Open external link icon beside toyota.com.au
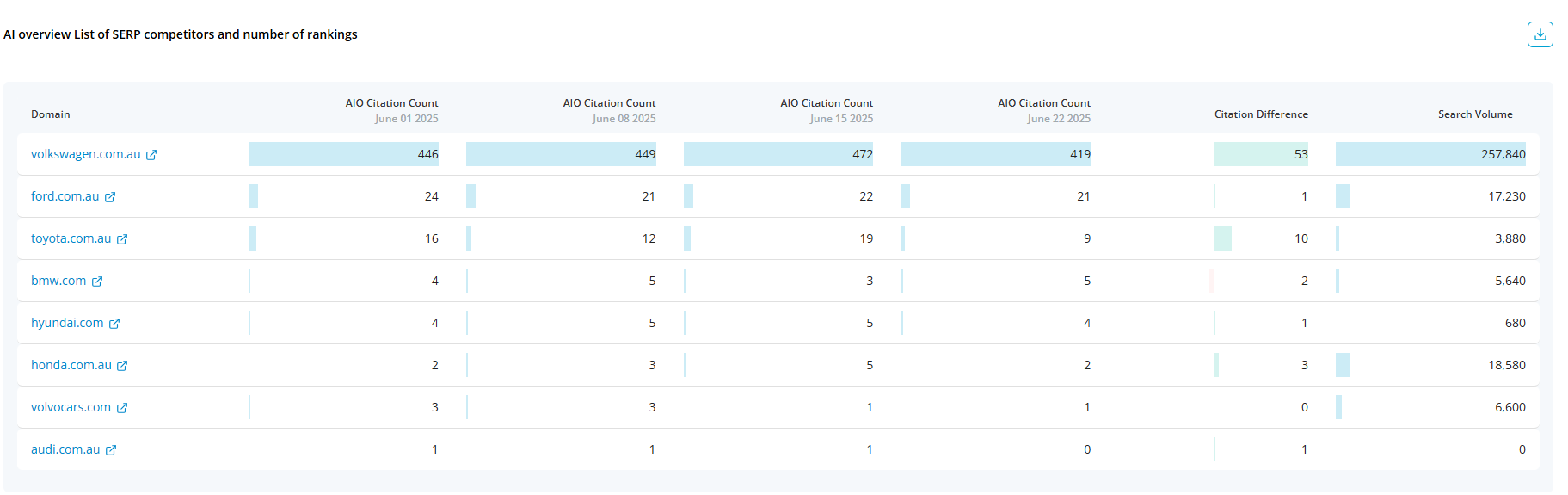The width and height of the screenshot is (1568, 495). pos(122,239)
